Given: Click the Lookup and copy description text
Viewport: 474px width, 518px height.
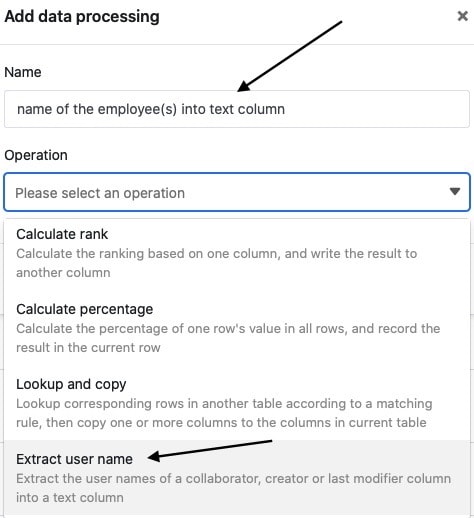Looking at the screenshot, I should [x=224, y=413].
